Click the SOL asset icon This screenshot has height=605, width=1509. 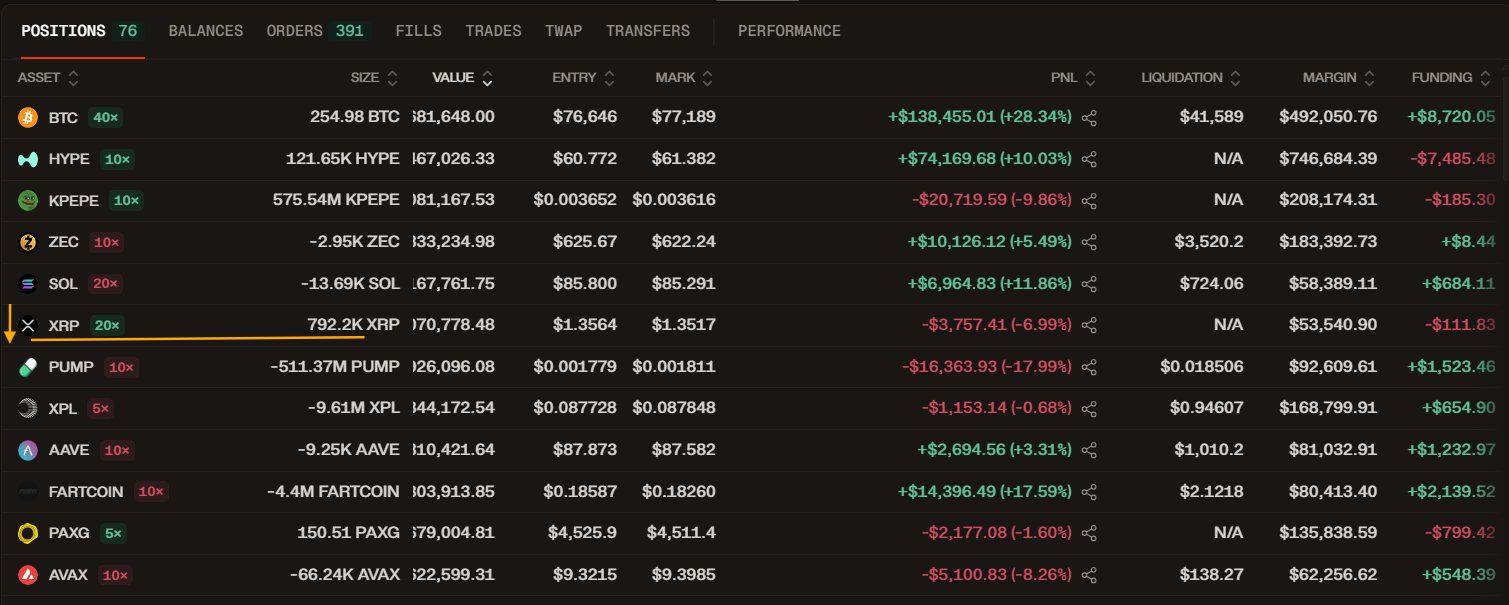[x=28, y=284]
